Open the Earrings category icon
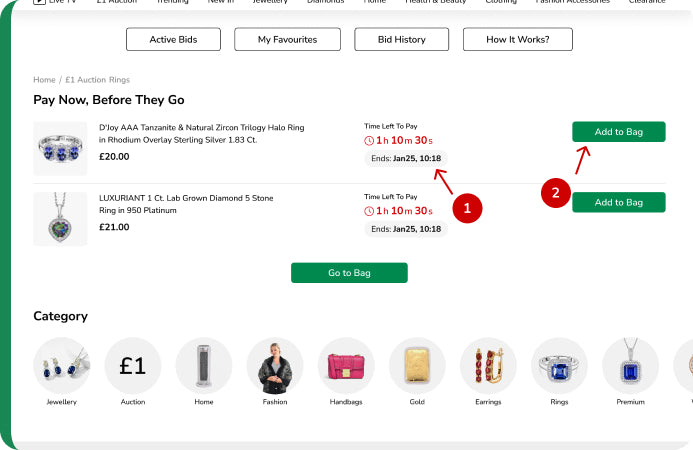The image size is (693, 450). tap(488, 366)
